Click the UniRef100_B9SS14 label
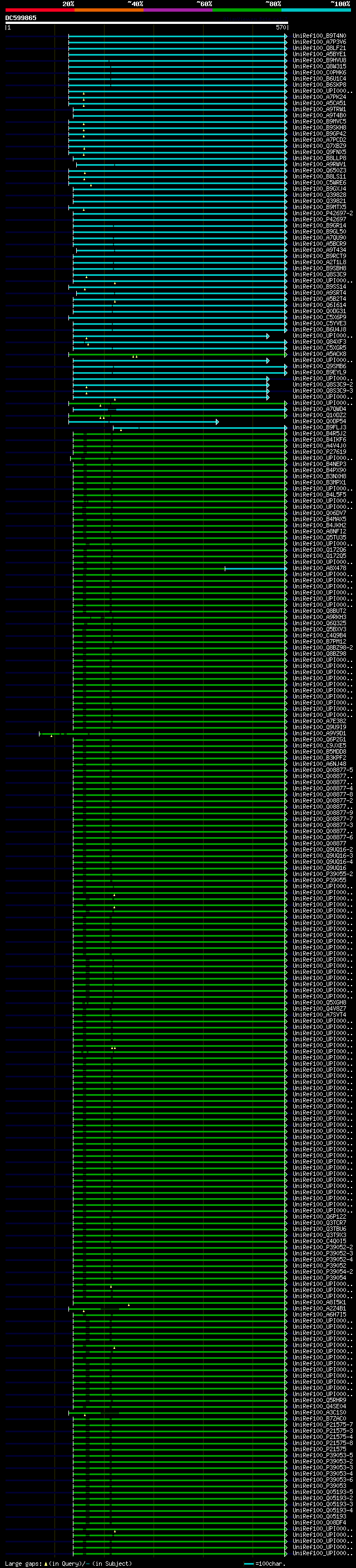 pyautogui.click(x=319, y=286)
